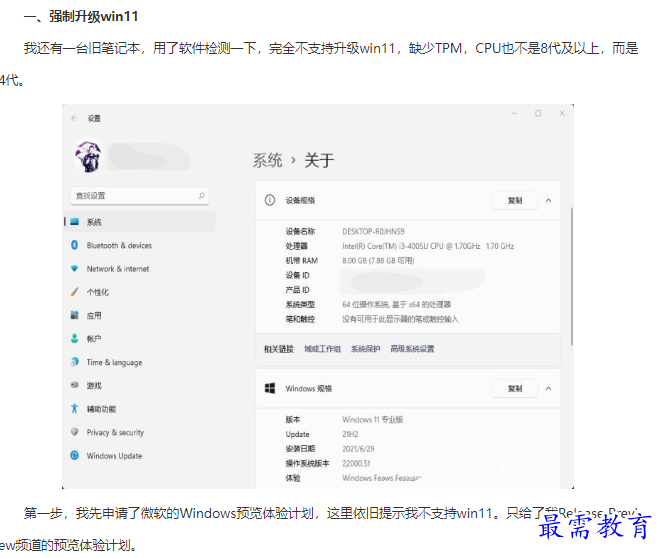Image resolution: width=660 pixels, height=558 pixels.
Task: Select the RAM value 8.00 GB
Action: click(x=378, y=261)
